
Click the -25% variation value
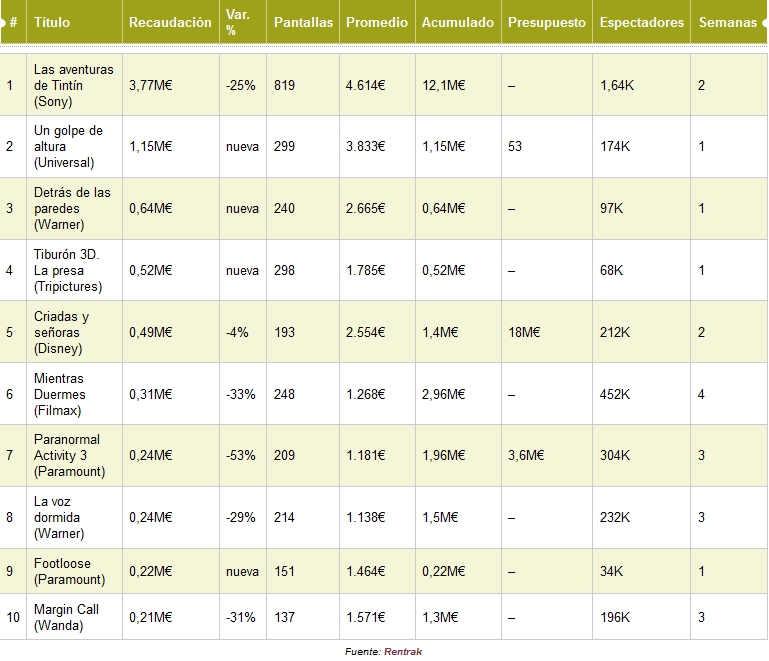click(x=240, y=85)
